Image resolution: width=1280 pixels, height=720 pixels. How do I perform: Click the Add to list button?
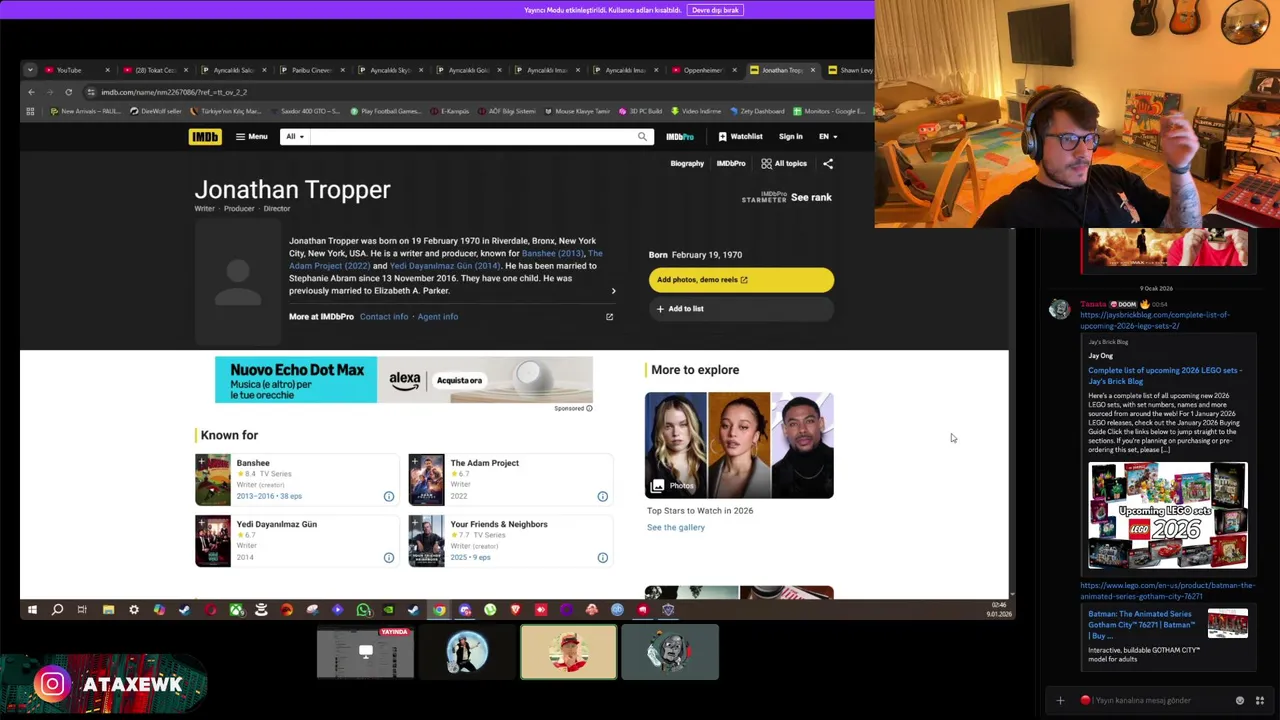(741, 308)
